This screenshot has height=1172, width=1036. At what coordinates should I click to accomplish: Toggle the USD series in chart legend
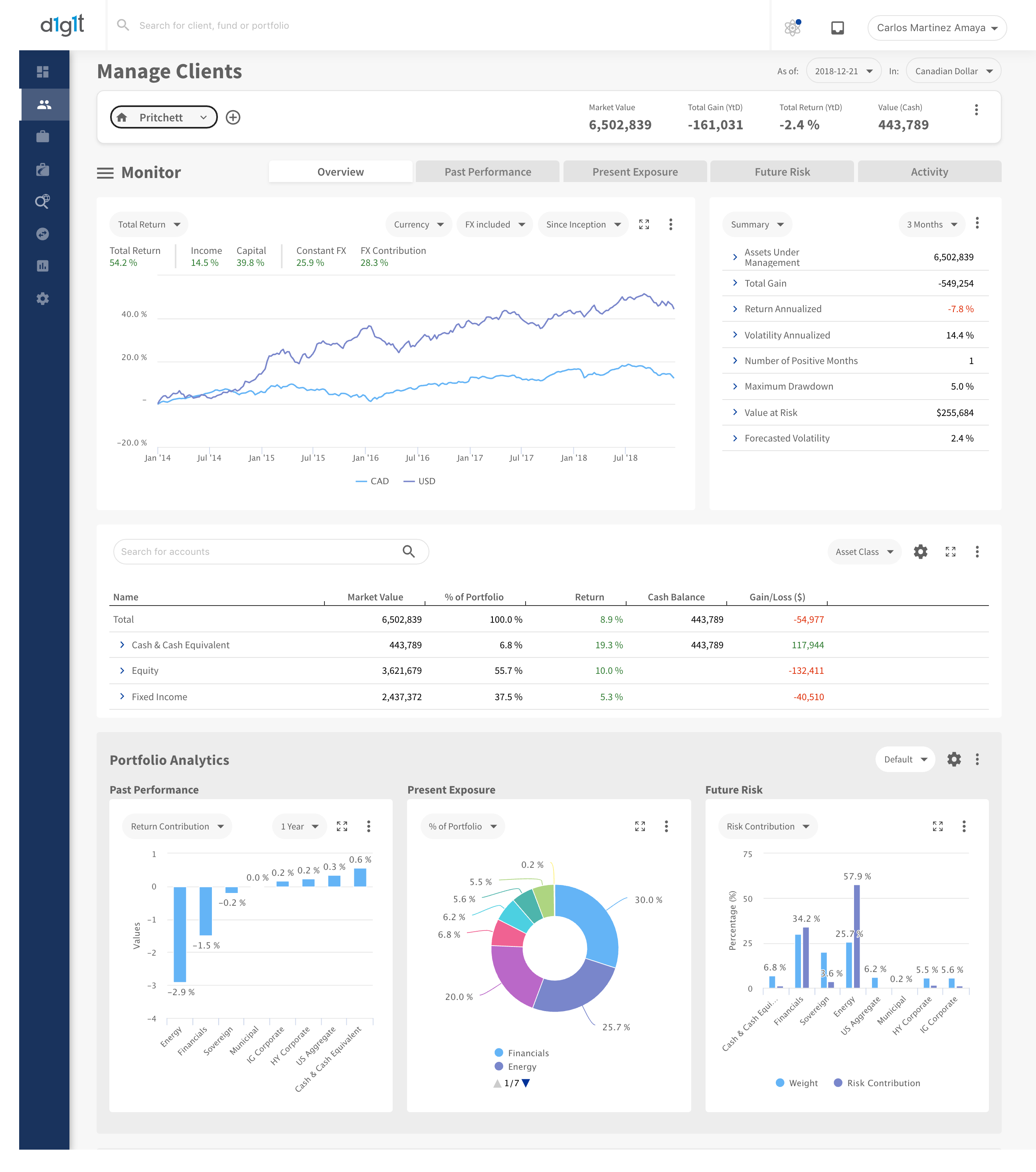[x=420, y=481]
